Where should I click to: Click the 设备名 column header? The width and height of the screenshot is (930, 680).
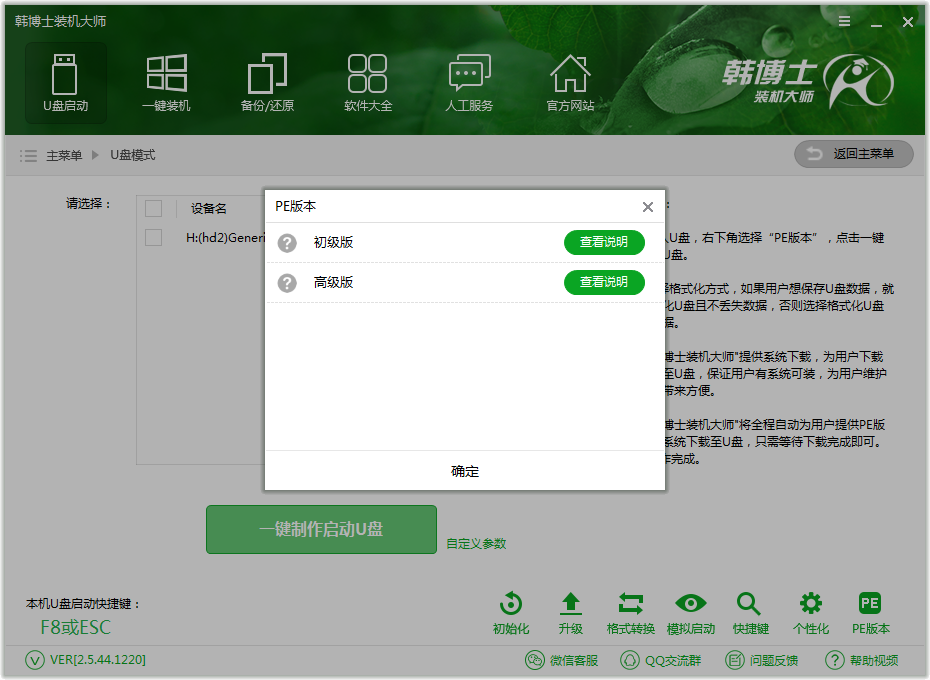coord(209,208)
